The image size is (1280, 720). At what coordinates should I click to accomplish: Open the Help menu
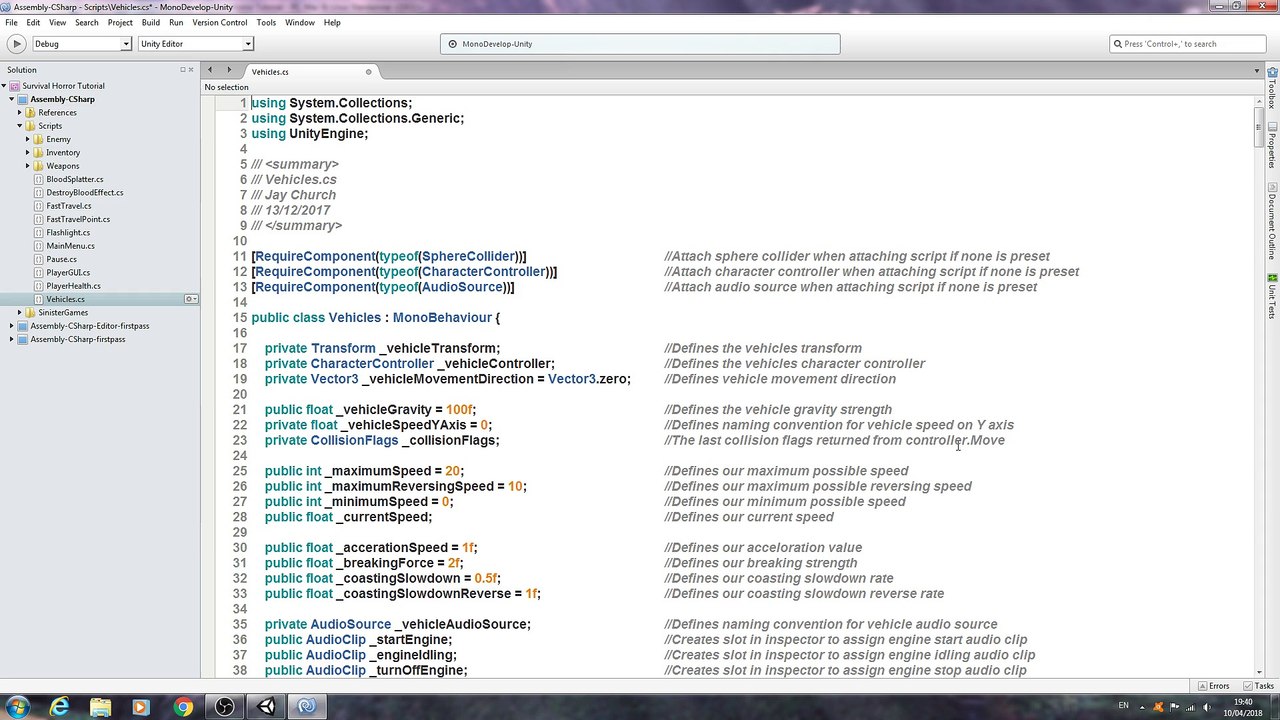point(332,22)
